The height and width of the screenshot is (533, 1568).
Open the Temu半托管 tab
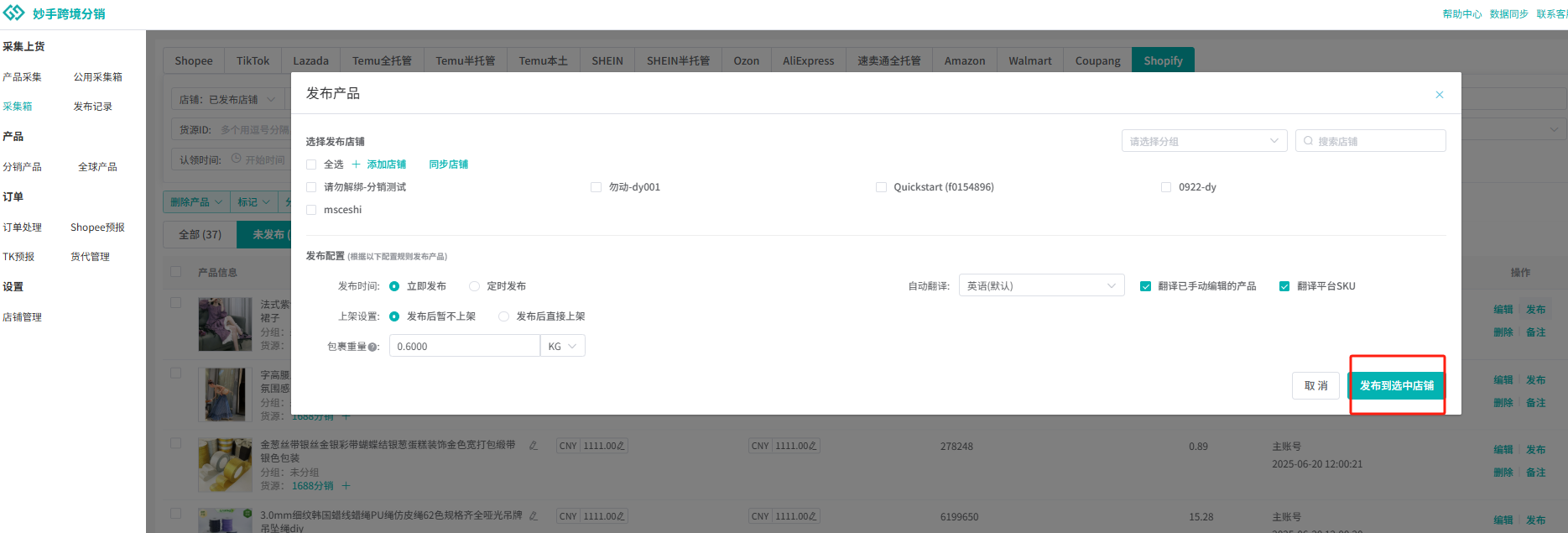(x=466, y=60)
